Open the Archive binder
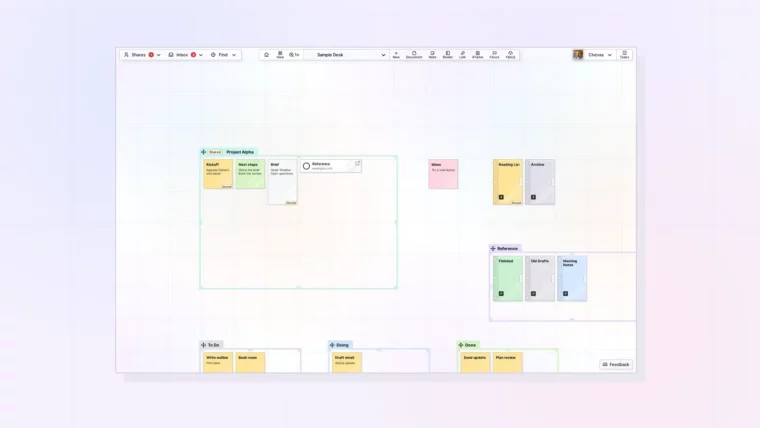Image resolution: width=760 pixels, height=428 pixels. (540, 182)
